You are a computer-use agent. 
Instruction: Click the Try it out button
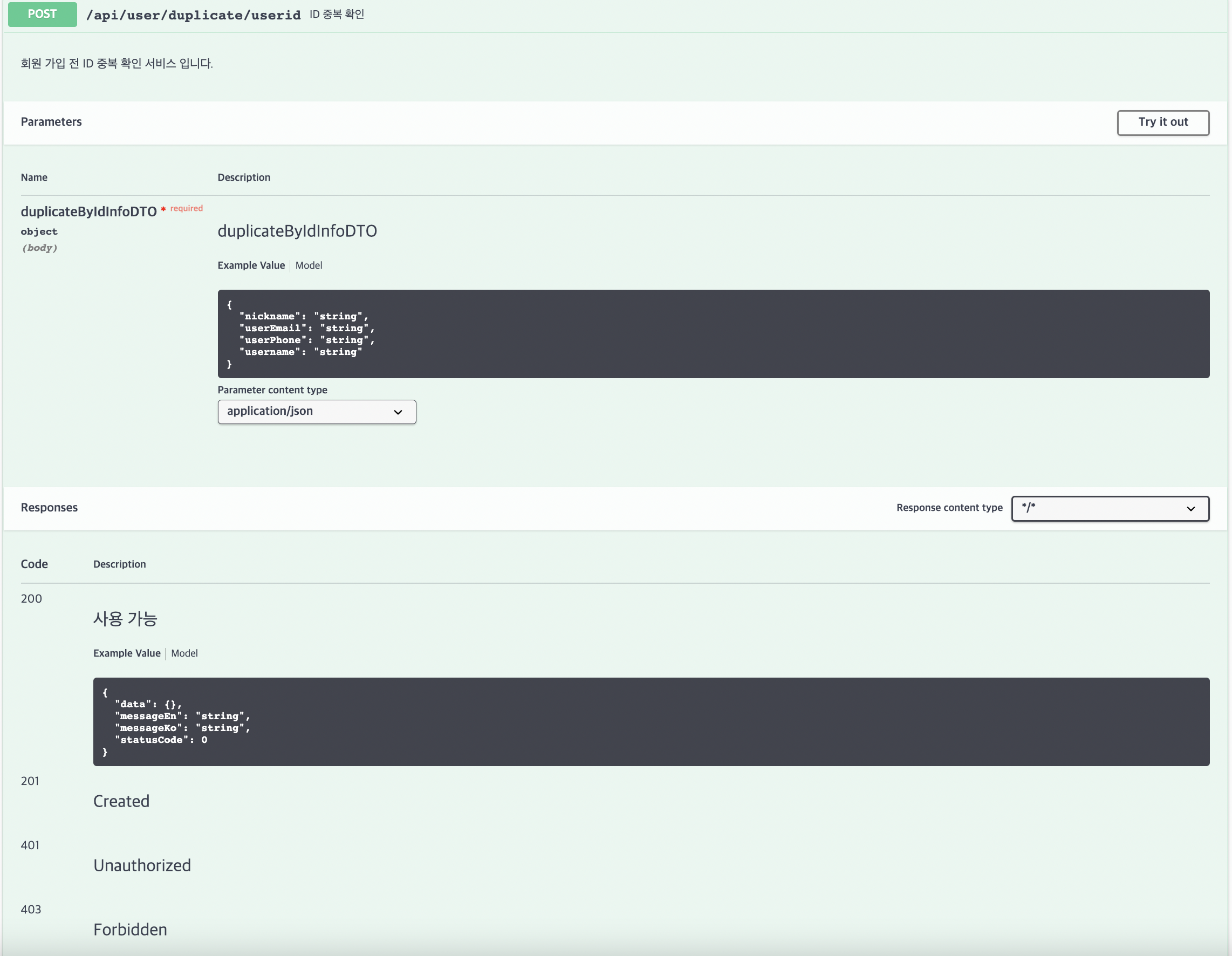coord(1162,122)
